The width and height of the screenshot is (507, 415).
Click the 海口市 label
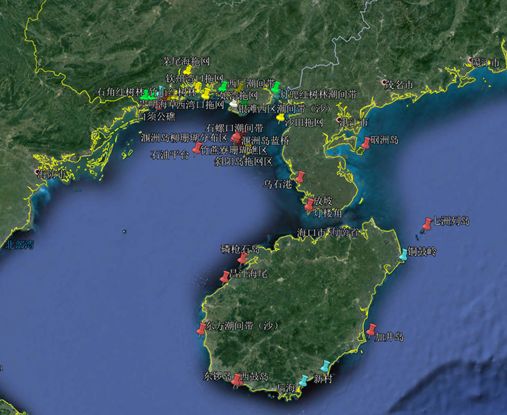click(310, 232)
